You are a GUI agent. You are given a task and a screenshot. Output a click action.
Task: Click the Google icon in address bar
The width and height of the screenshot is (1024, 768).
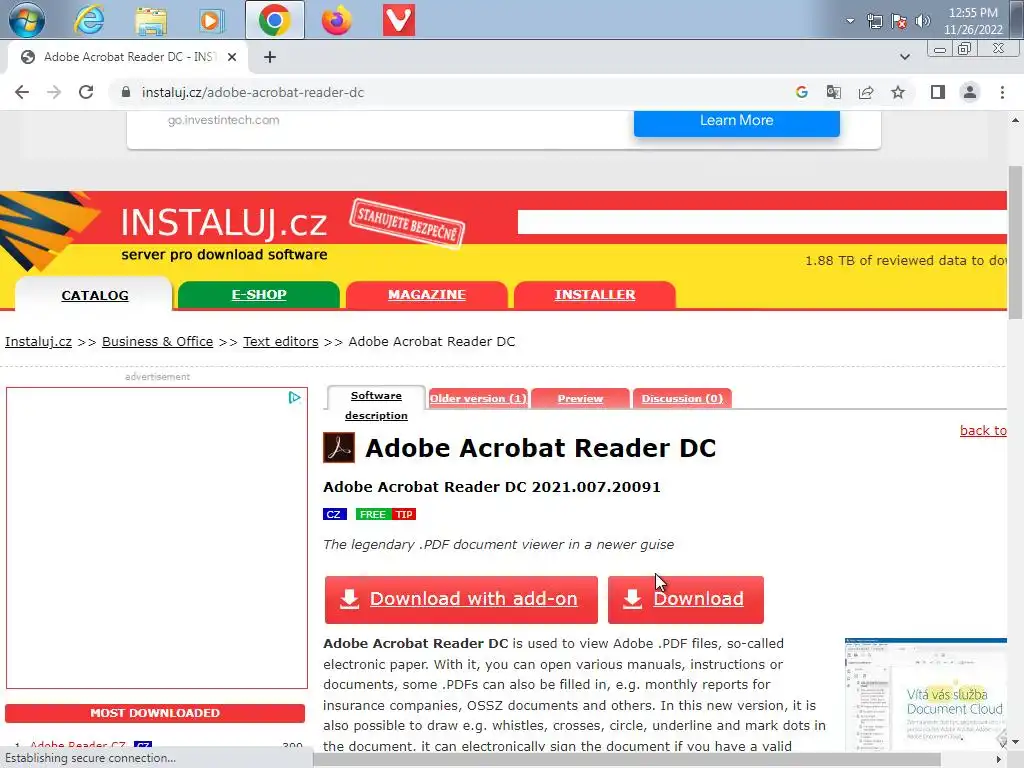(x=802, y=92)
